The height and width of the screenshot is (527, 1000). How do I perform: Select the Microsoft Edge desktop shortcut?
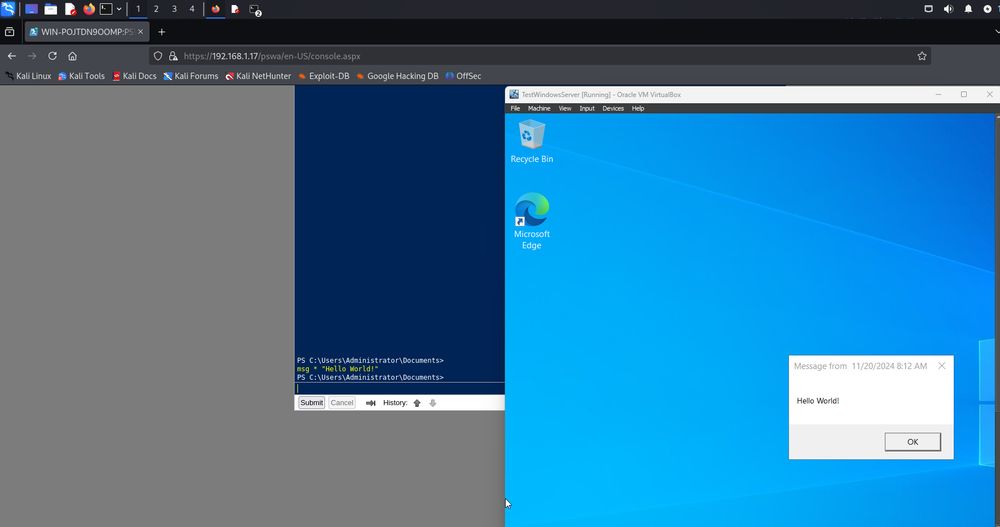coord(532,221)
